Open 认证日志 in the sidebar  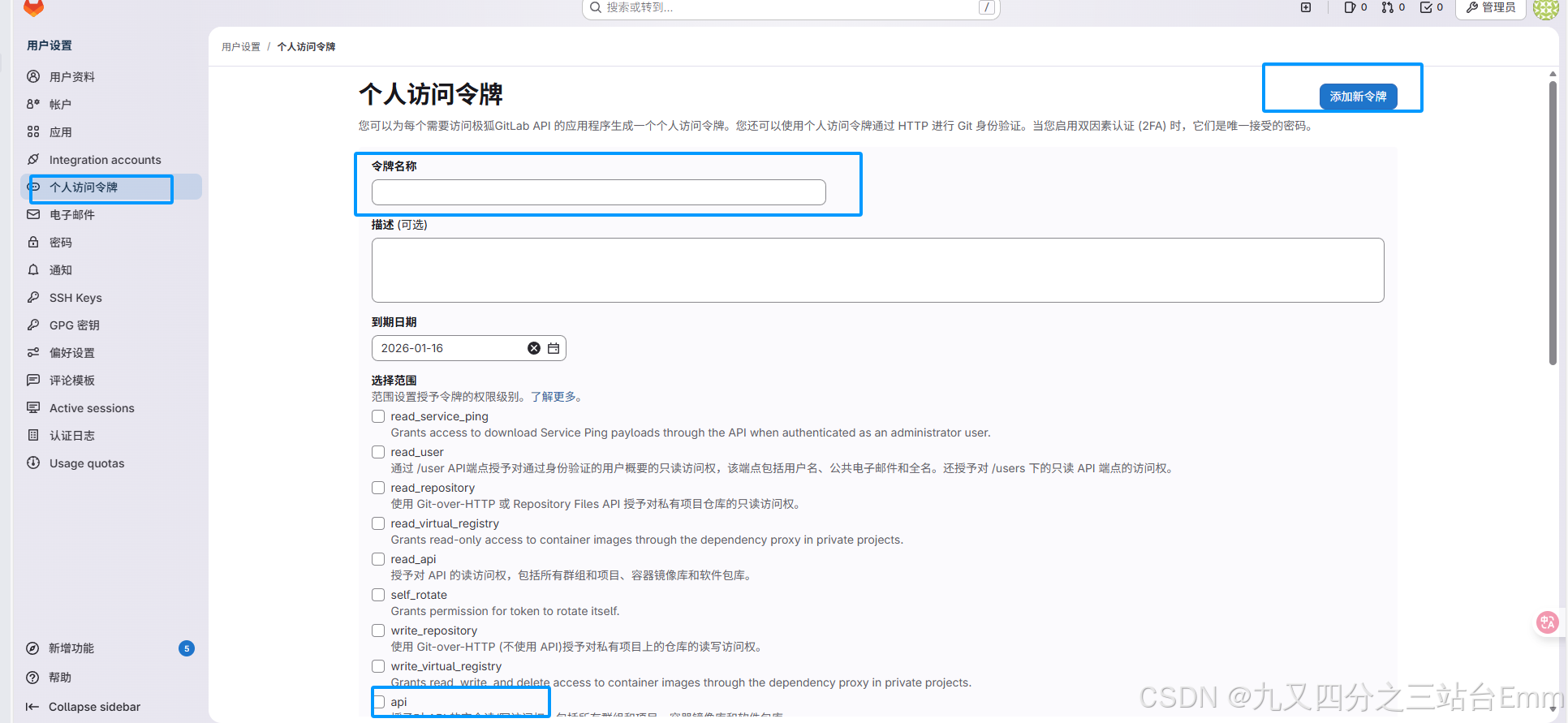click(111, 436)
